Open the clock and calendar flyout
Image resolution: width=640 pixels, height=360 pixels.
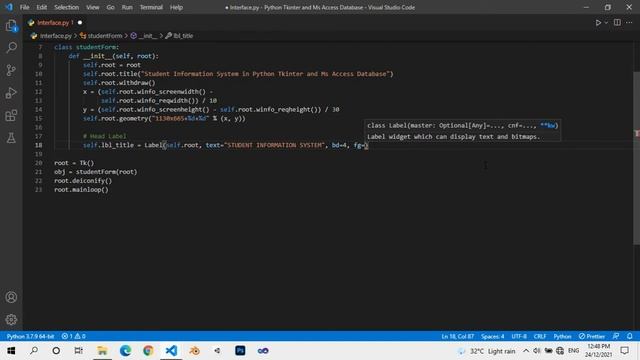[x=599, y=351]
